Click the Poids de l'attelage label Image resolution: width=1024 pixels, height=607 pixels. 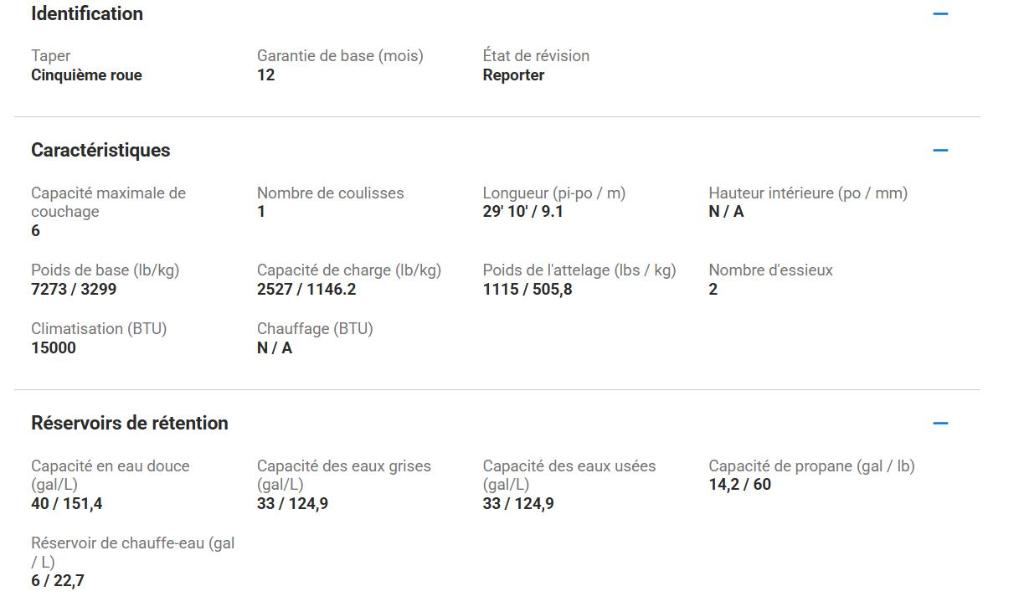pos(579,271)
